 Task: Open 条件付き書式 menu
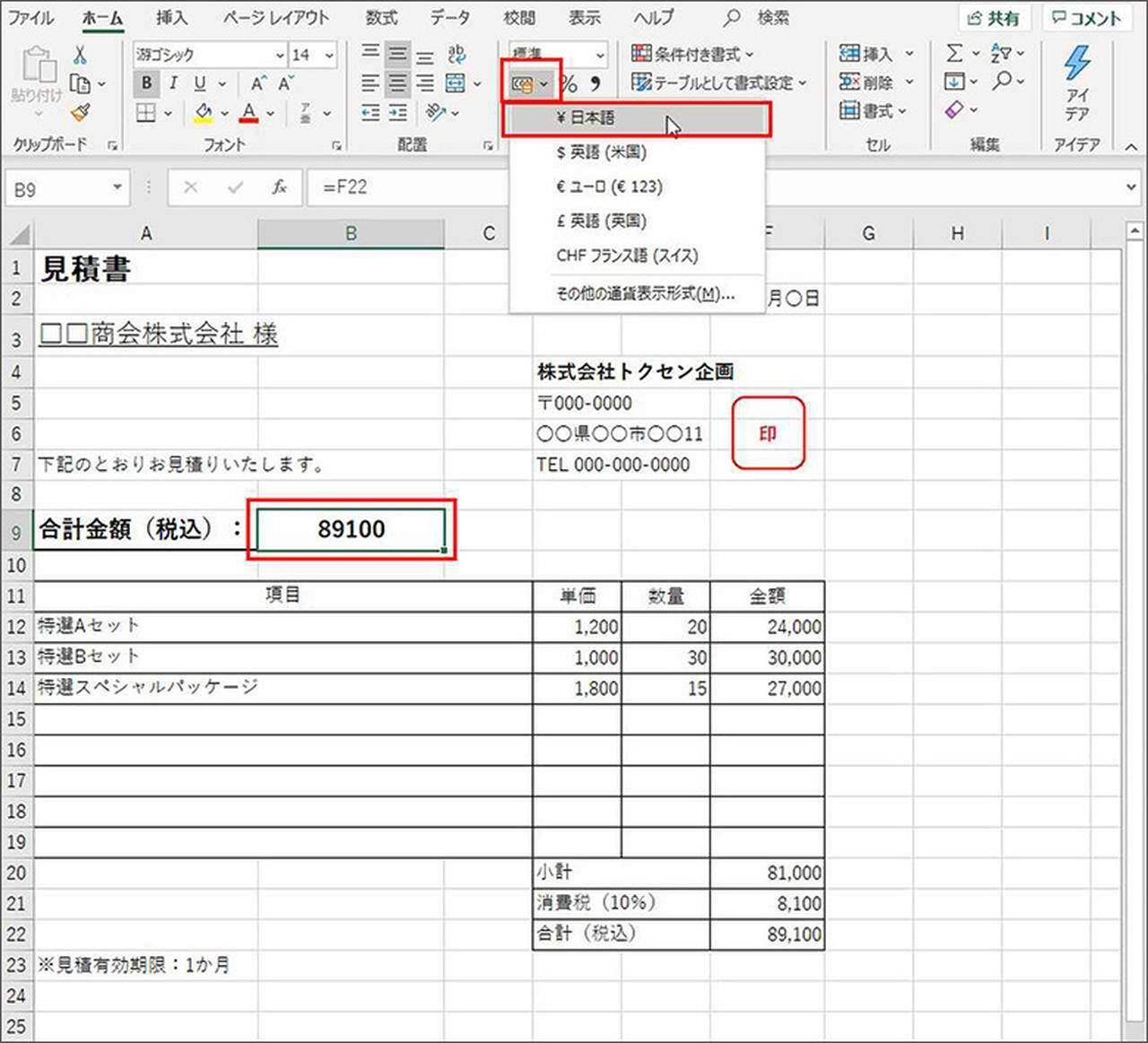(692, 55)
